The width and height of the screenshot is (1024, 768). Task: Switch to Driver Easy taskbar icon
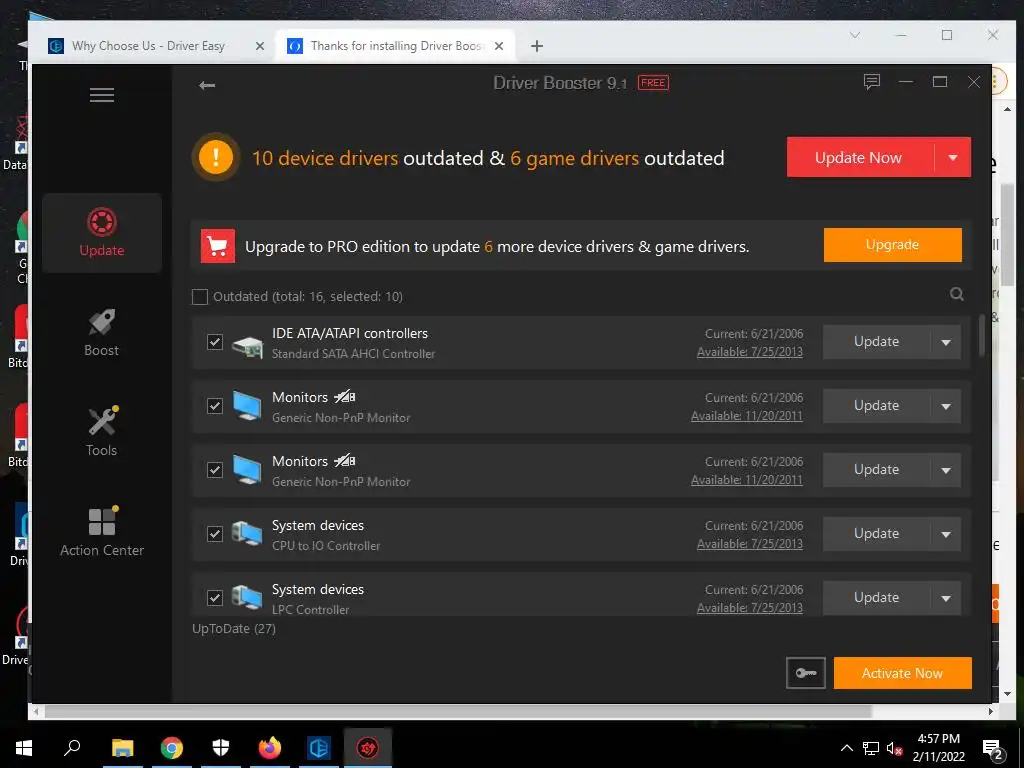[319, 748]
